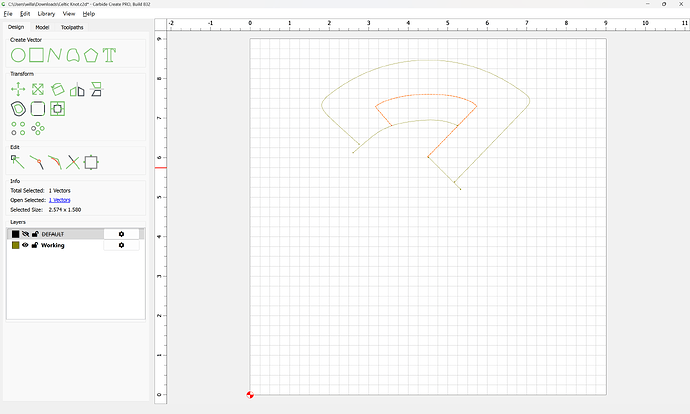
Task: Click the Move transform tool icon
Action: point(18,89)
